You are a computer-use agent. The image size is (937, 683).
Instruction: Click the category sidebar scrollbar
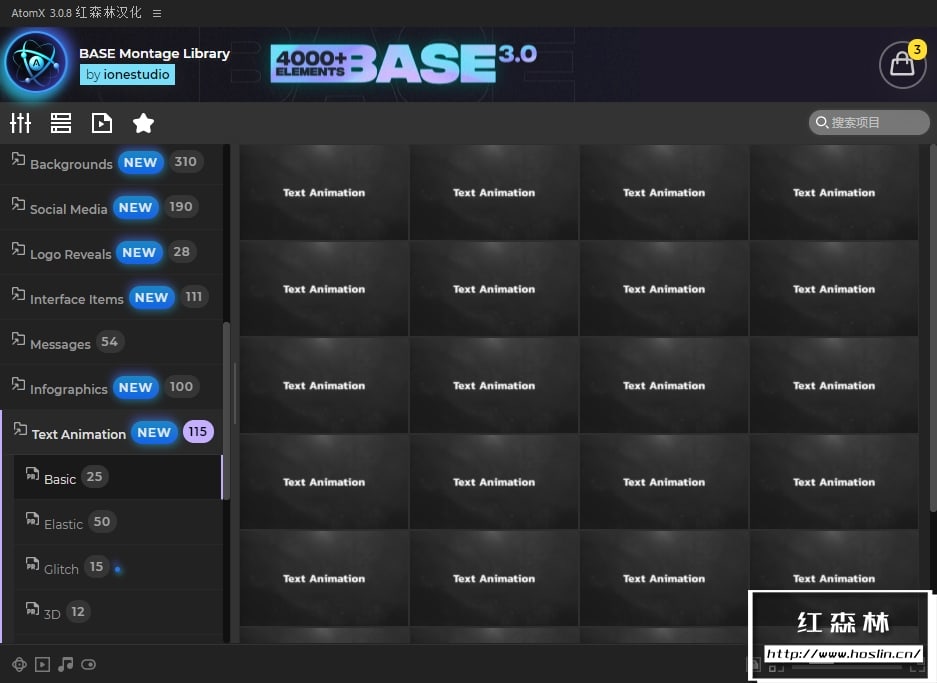coord(226,410)
